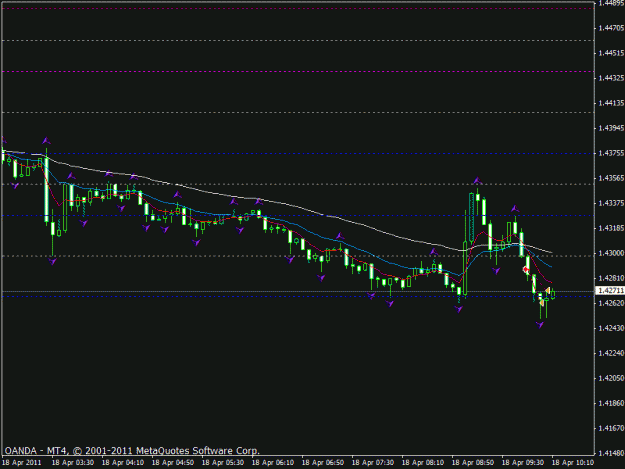Click the long white candle falling before 03:30
625x469 pixels.
pyautogui.click(x=47, y=190)
